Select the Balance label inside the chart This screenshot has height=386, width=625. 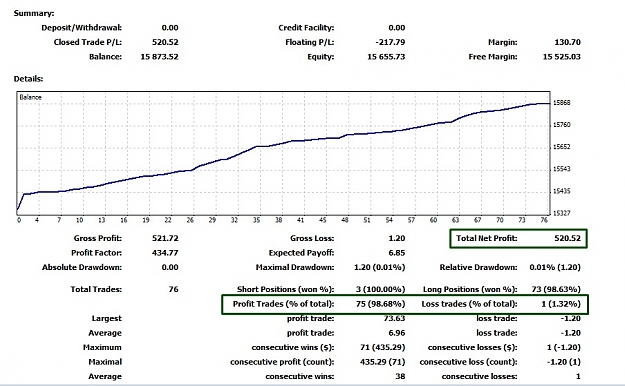[x=30, y=97]
